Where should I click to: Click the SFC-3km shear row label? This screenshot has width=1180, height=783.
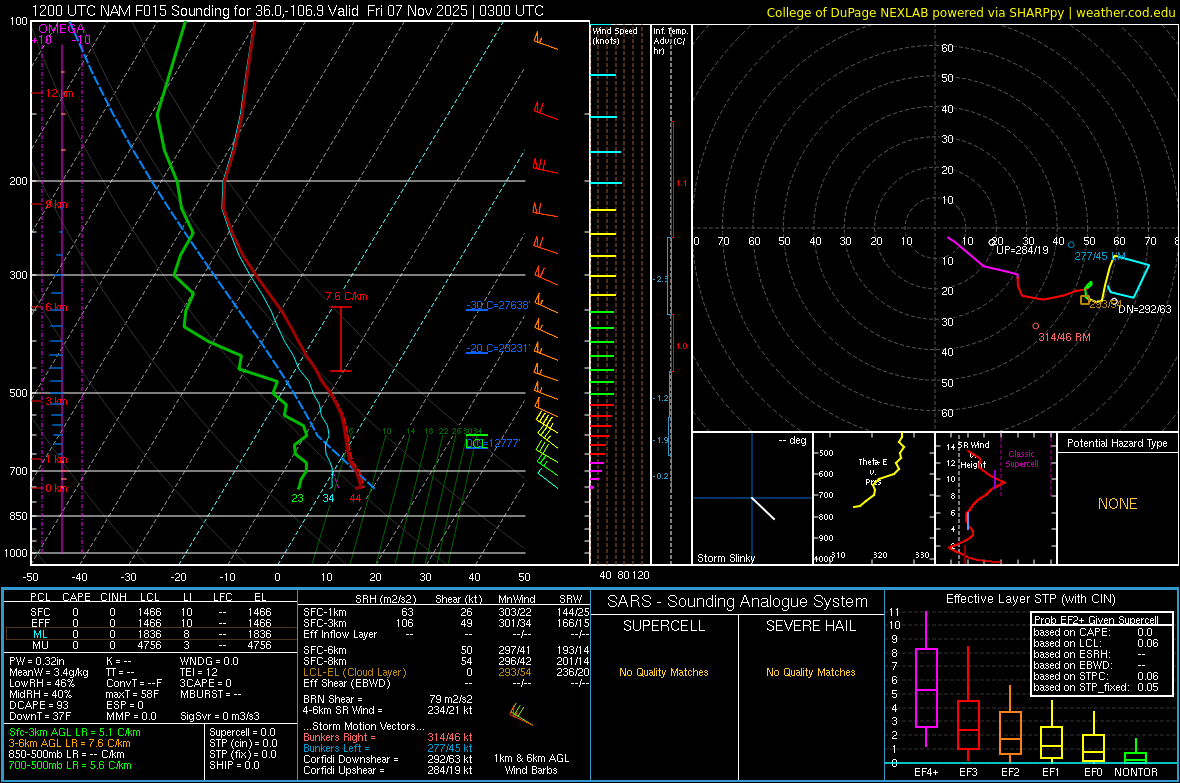324,623
